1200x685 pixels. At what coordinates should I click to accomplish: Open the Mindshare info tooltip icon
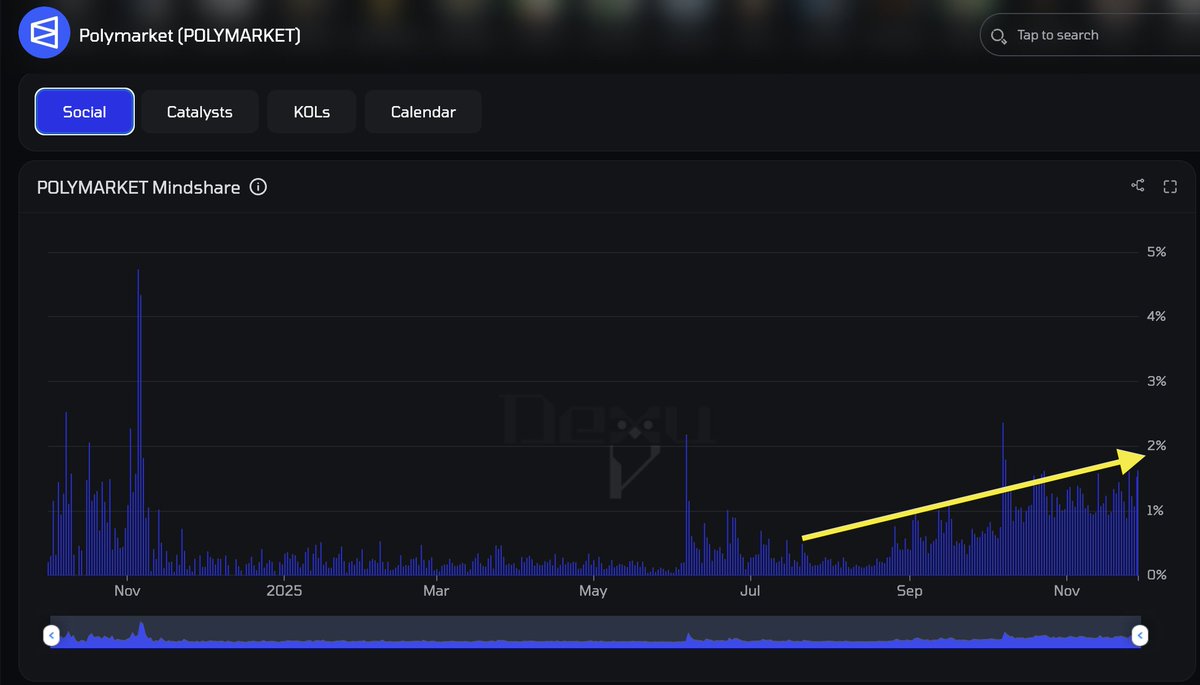point(258,187)
